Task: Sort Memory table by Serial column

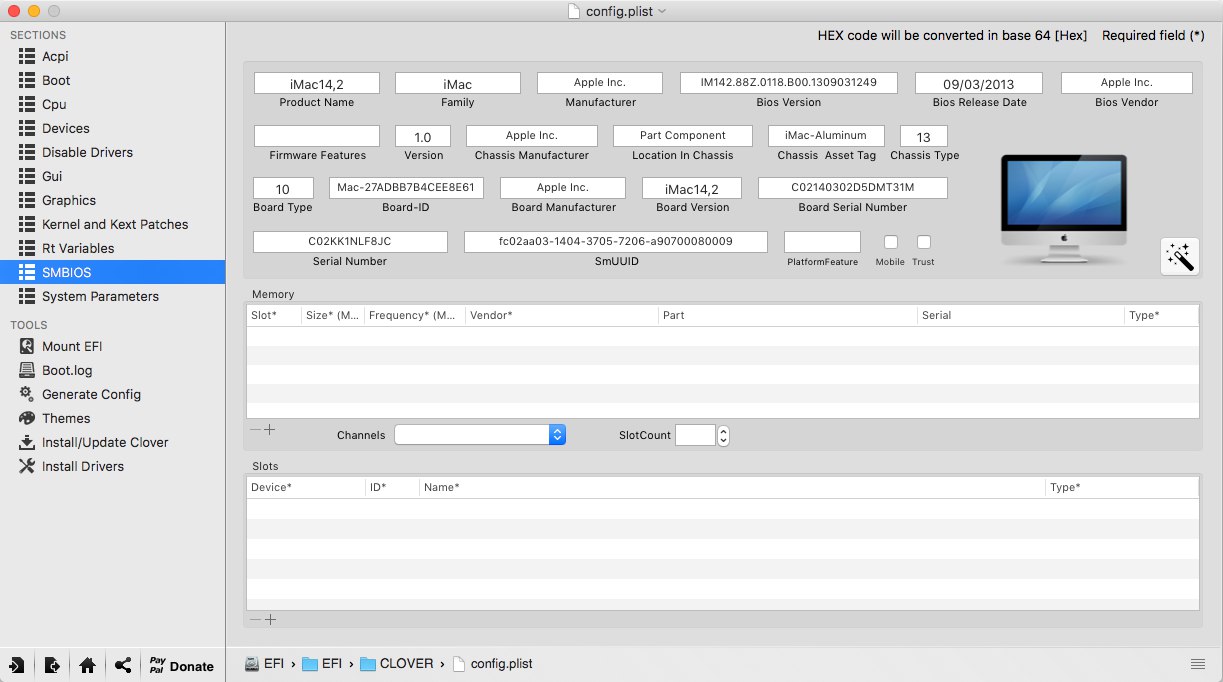Action: point(1021,315)
